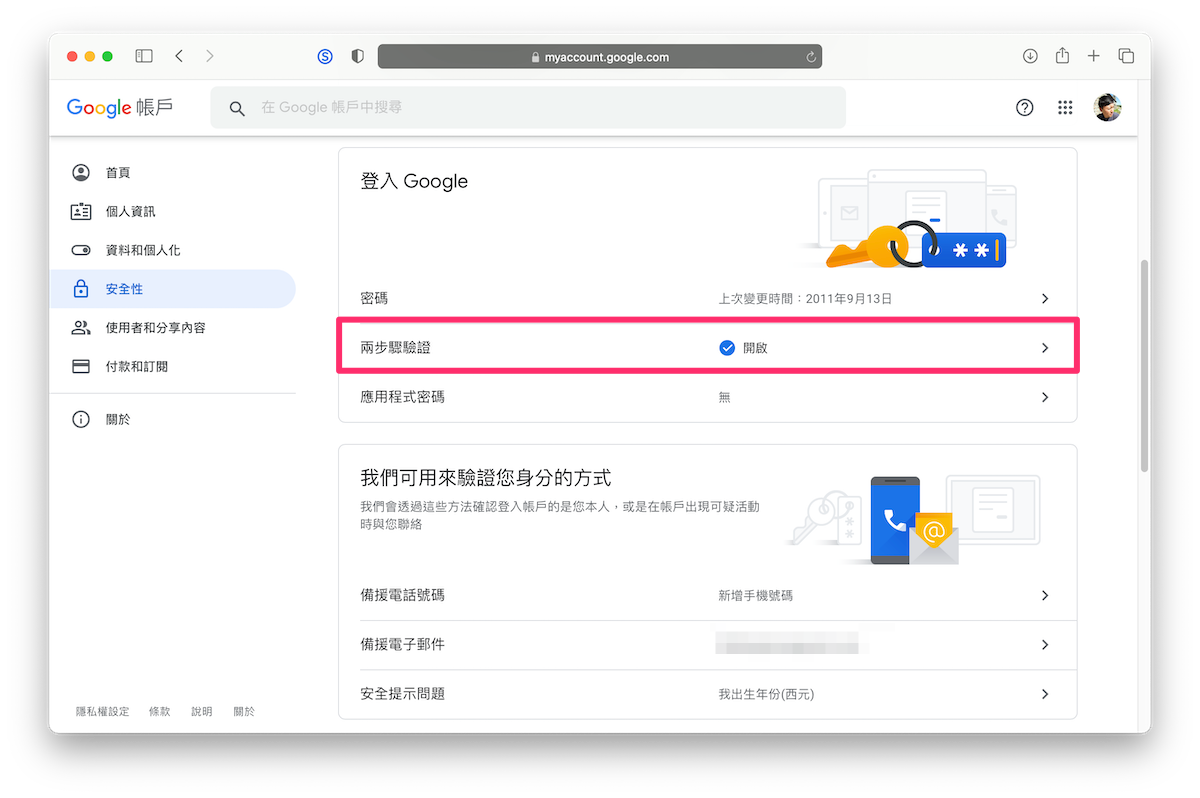Click the 安全性 lock icon in the sidebar
This screenshot has height=798, width=1200.
coord(81,289)
